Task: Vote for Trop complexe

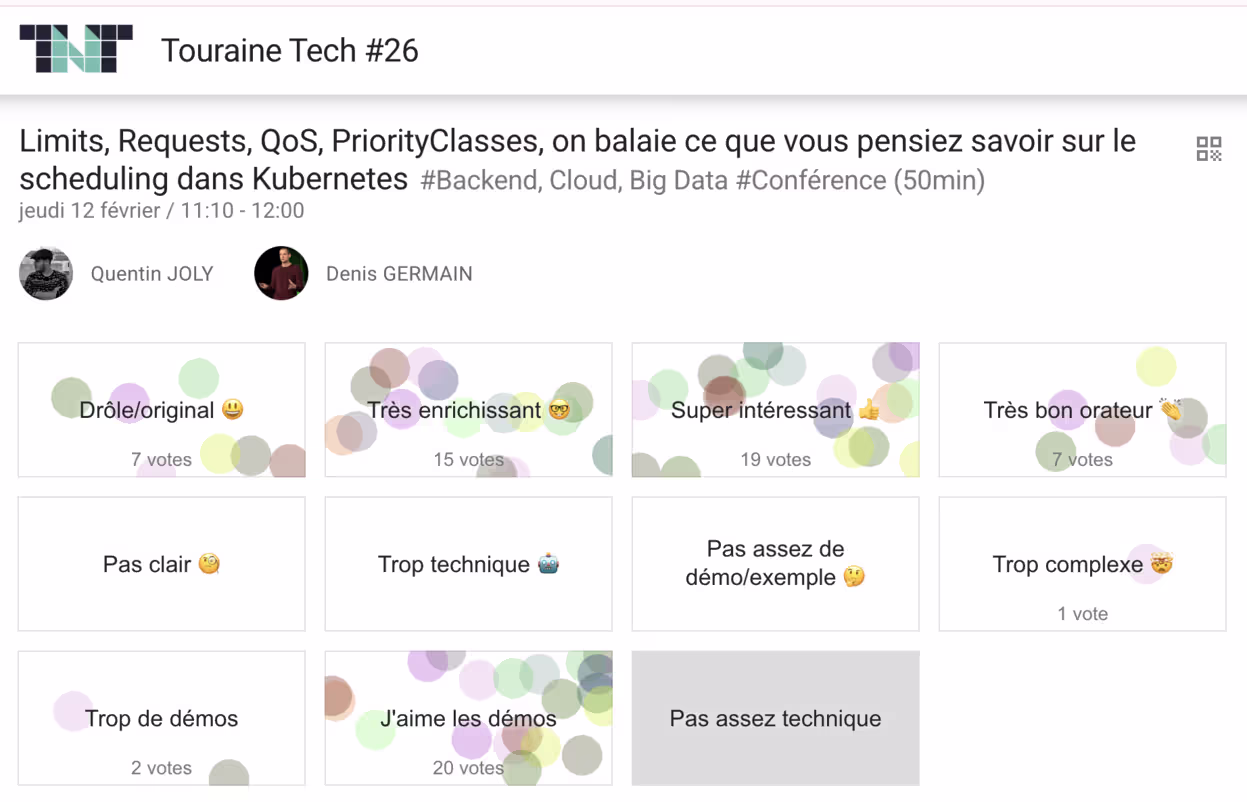Action: coord(1082,563)
